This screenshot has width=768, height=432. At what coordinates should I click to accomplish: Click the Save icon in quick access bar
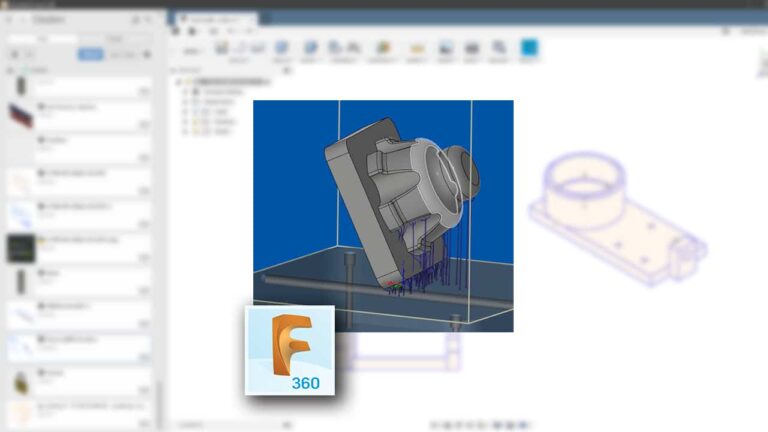pos(214,31)
